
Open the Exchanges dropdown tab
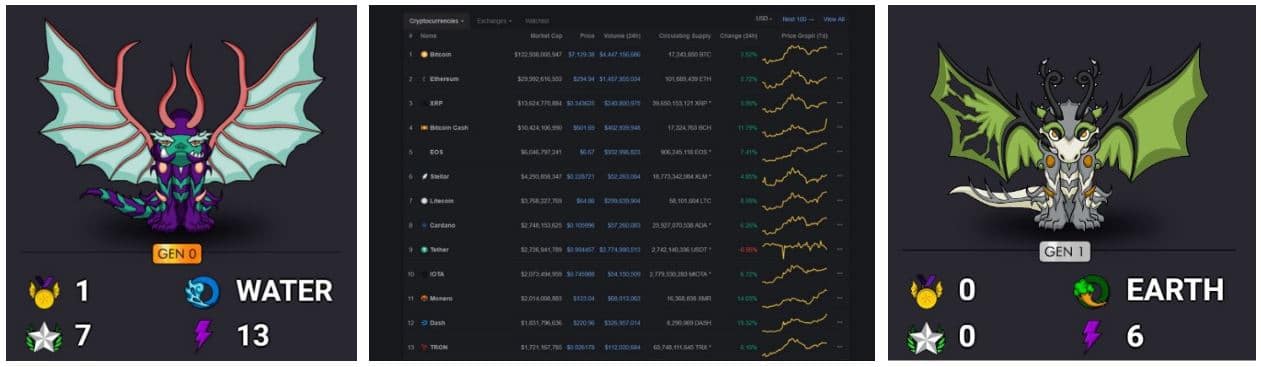tap(494, 20)
